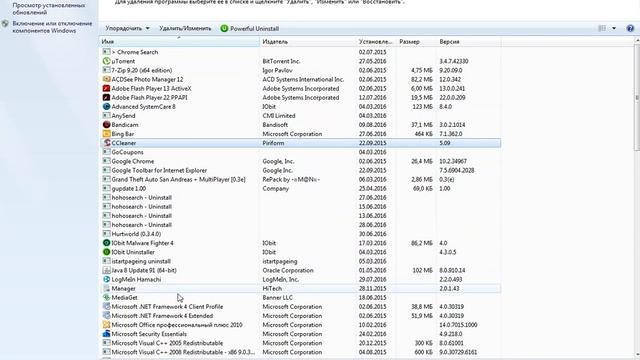Click the ACDSee Photo Manager 12 icon

(x=106, y=79)
